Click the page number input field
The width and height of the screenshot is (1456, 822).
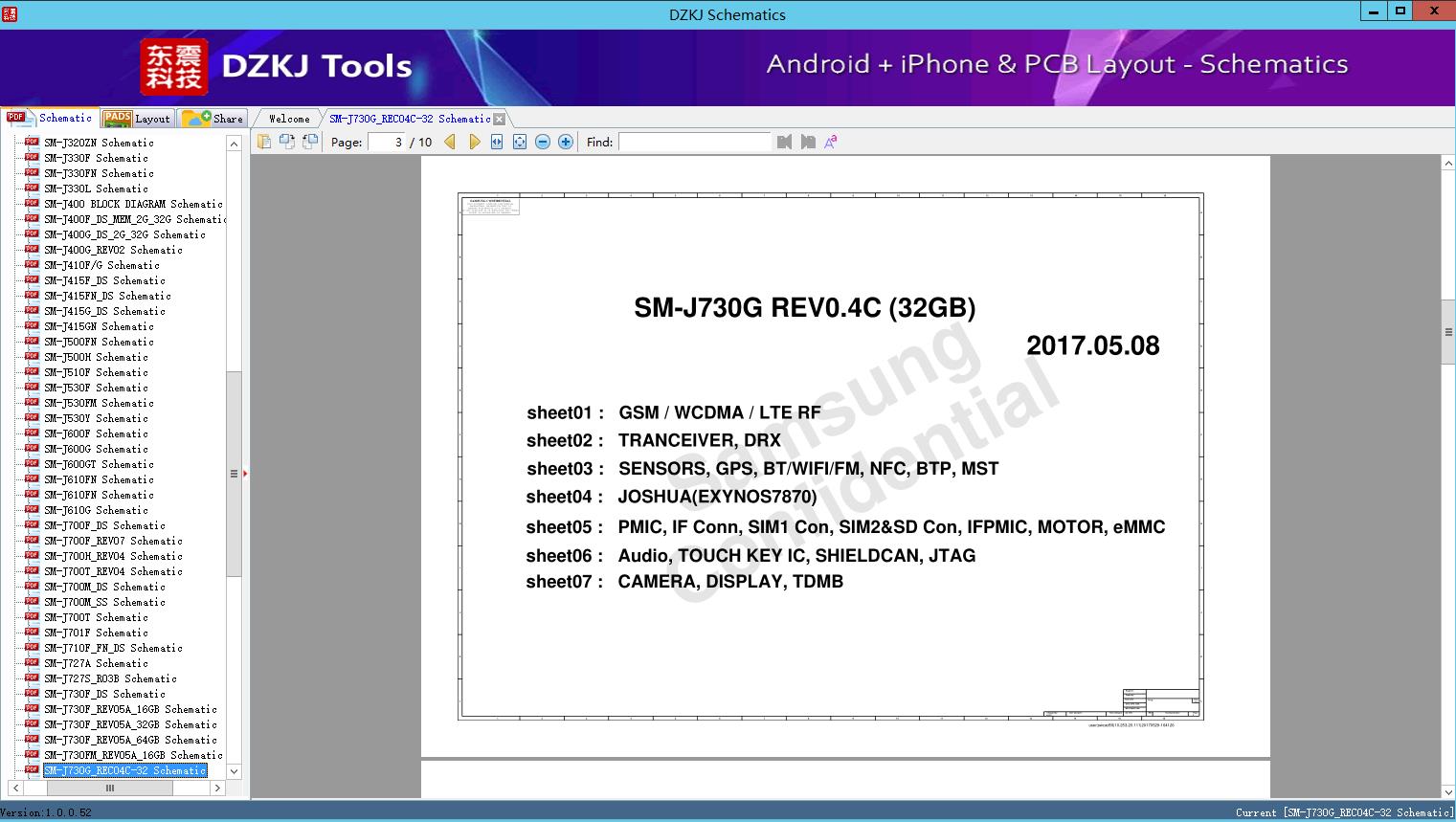point(387,142)
